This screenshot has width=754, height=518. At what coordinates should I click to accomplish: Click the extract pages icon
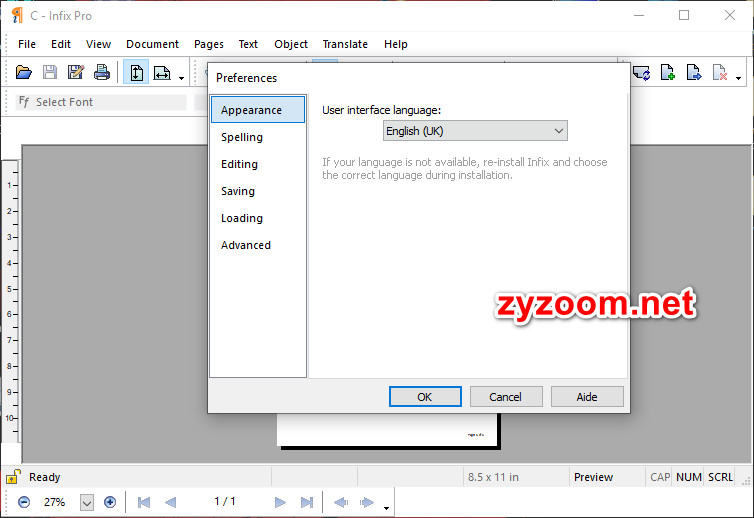point(693,73)
